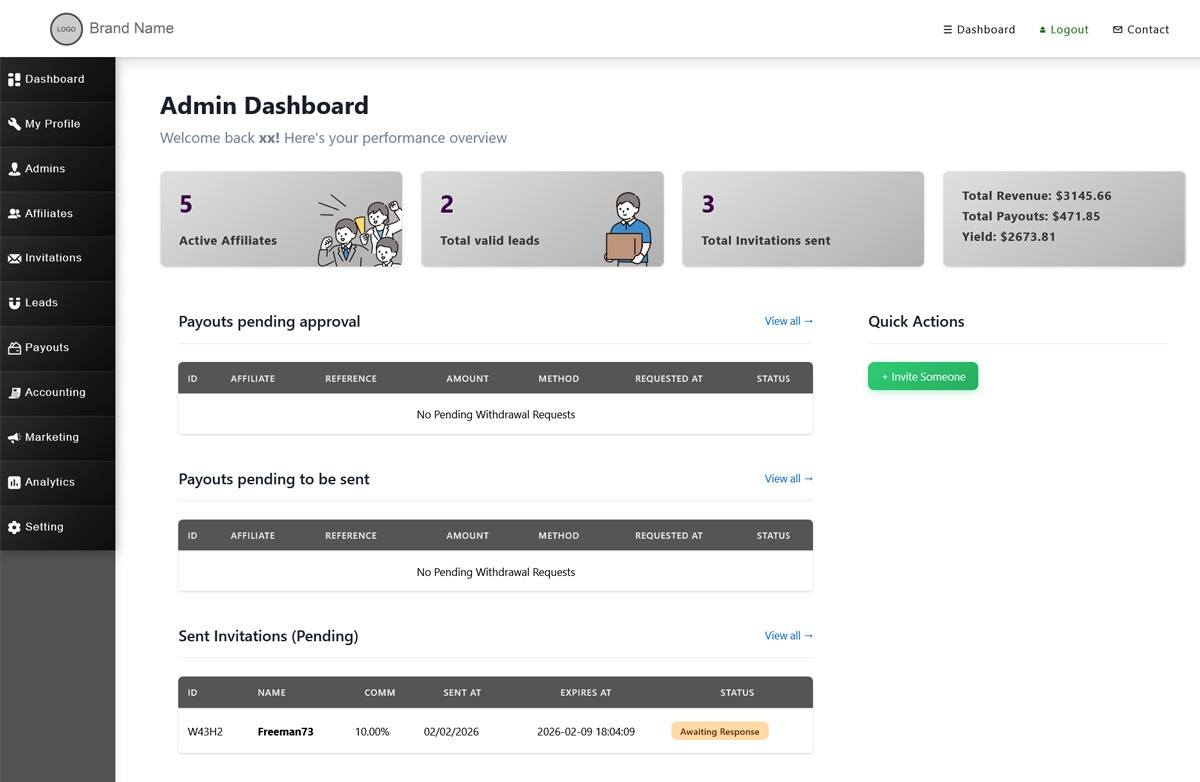Open Analytics via its sidebar icon
Viewport: 1200px width, 782px height.
point(14,481)
